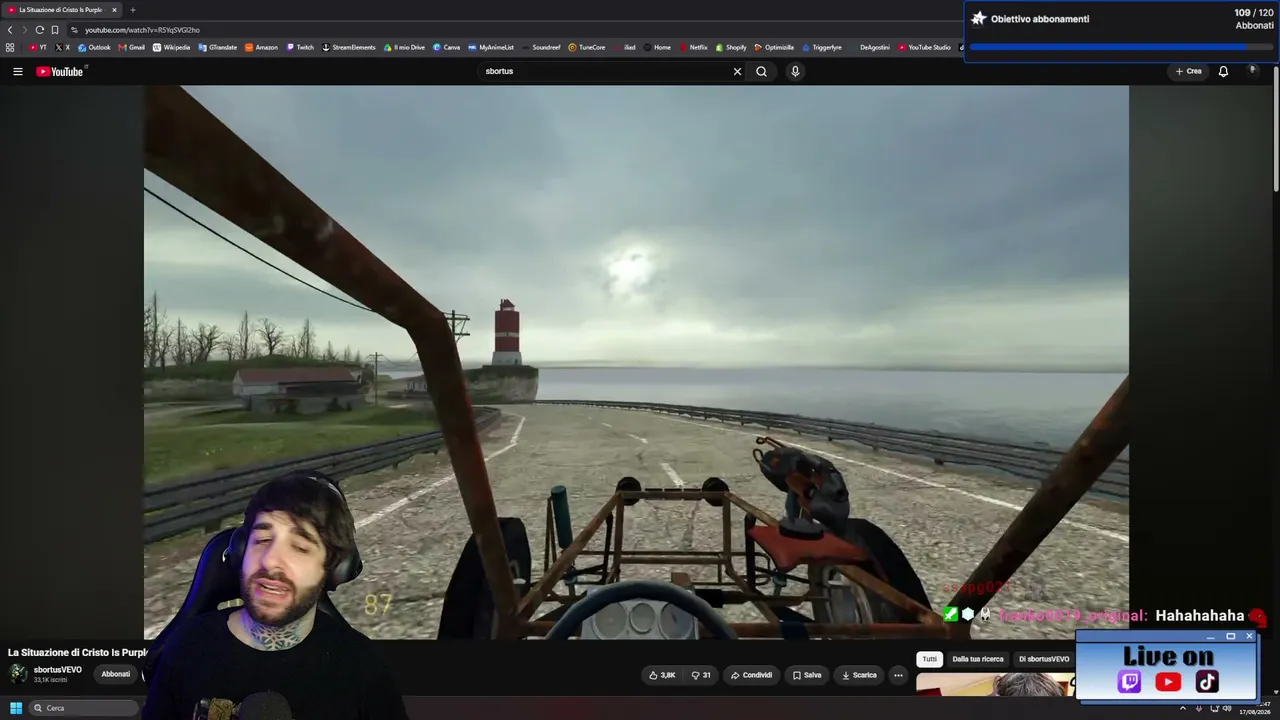Viewport: 1280px width, 720px height.
Task: Download the video with Scarica
Action: coord(859,675)
